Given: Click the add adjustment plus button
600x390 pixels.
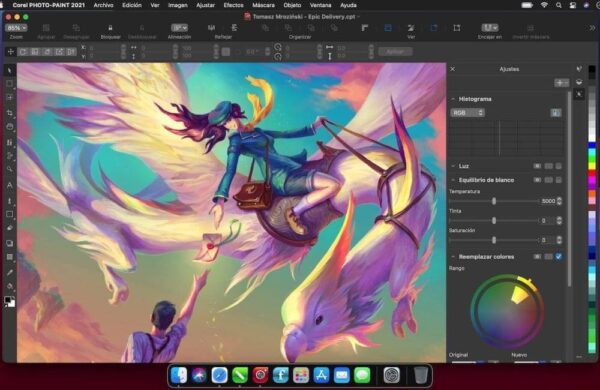Looking at the screenshot, I should [561, 83].
